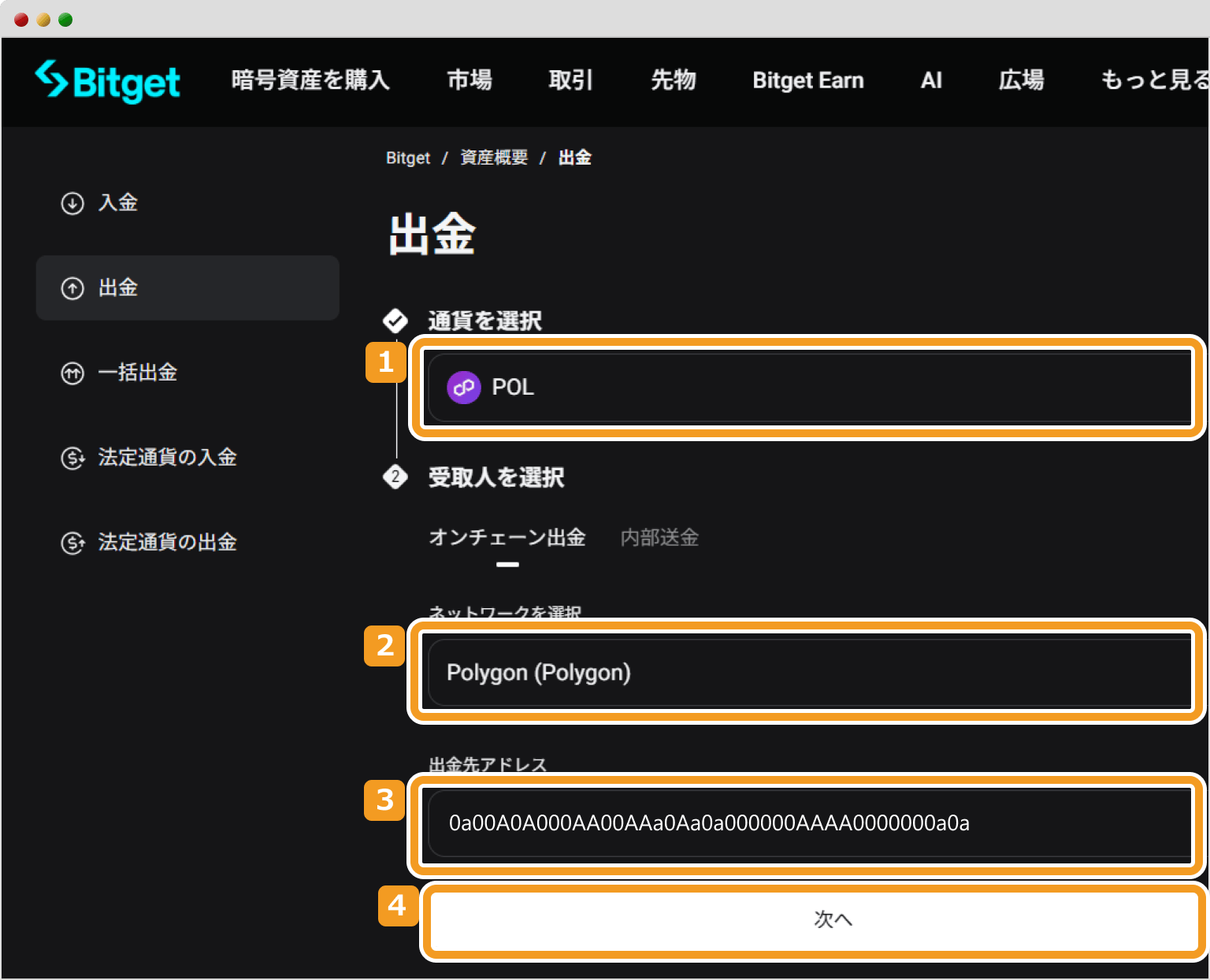Click the step 1 checkmark diamond icon
The image size is (1210, 980).
click(x=395, y=321)
